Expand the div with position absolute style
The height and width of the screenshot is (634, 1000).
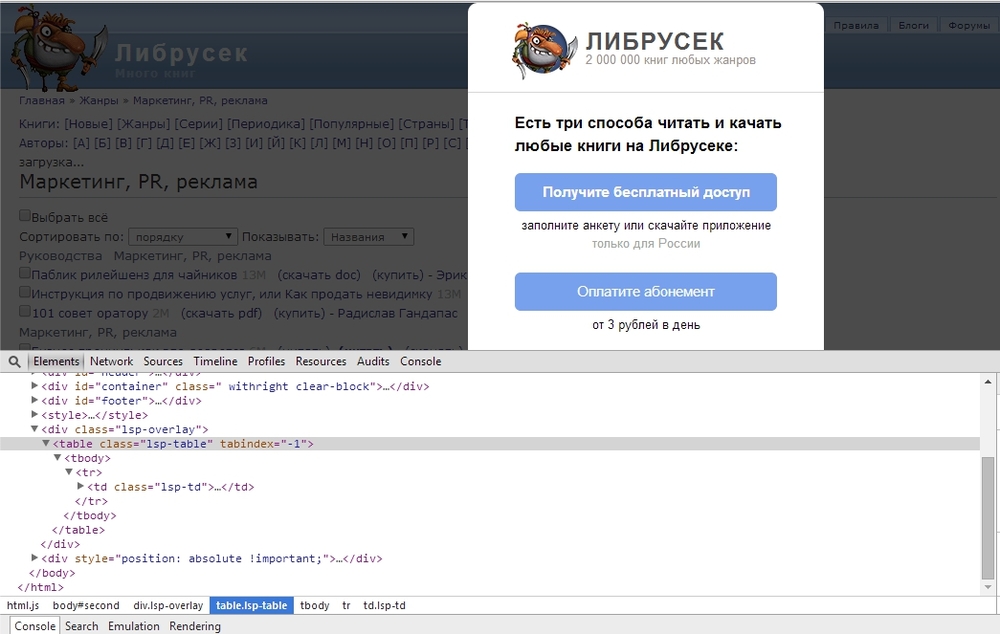coord(34,558)
